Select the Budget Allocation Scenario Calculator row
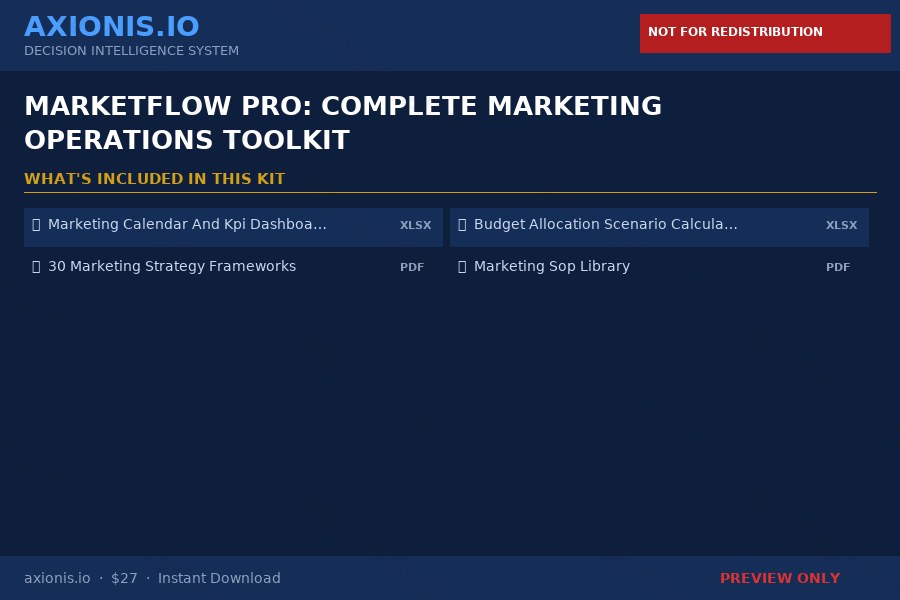This screenshot has height=600, width=900. coord(659,227)
